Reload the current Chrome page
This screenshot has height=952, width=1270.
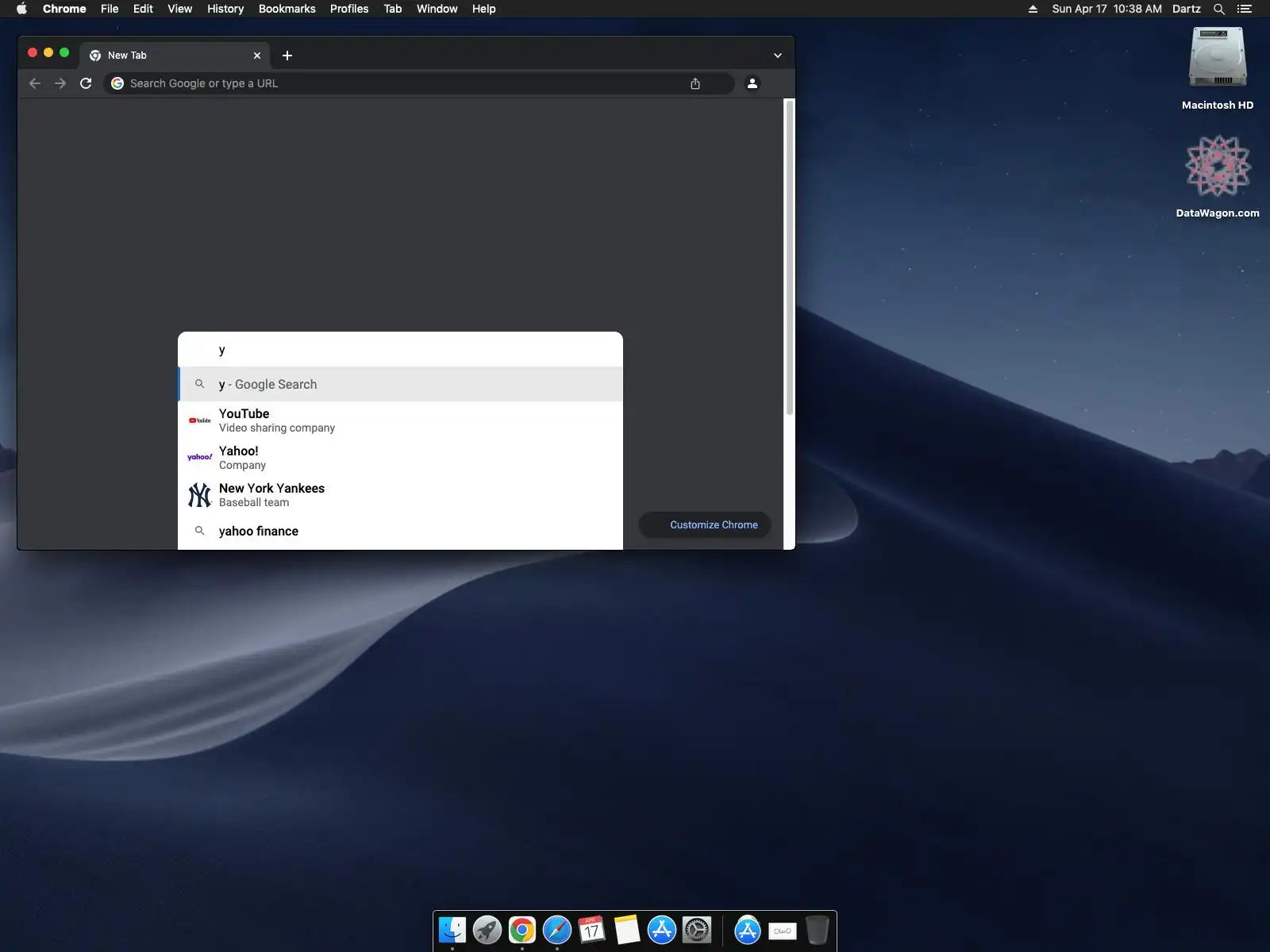coord(86,83)
